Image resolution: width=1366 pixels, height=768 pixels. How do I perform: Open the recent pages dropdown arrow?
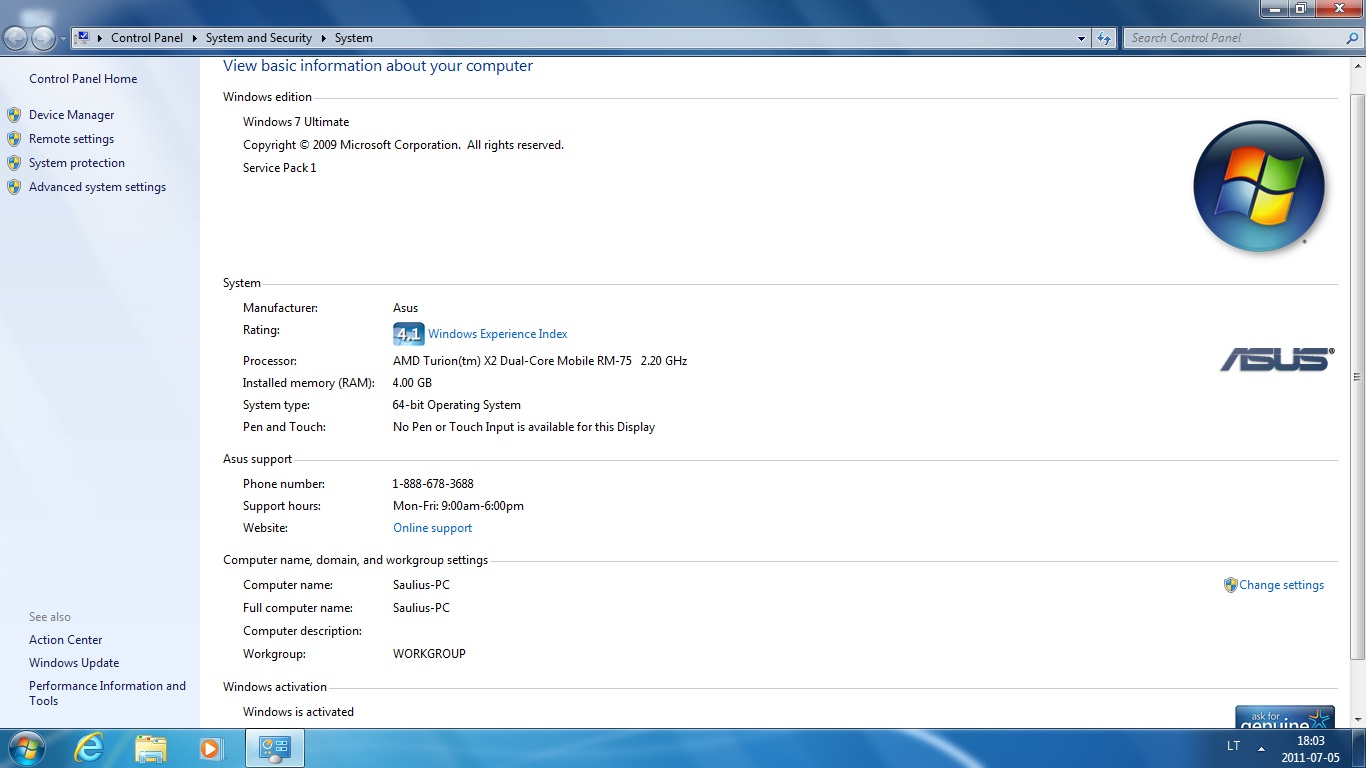click(x=64, y=38)
